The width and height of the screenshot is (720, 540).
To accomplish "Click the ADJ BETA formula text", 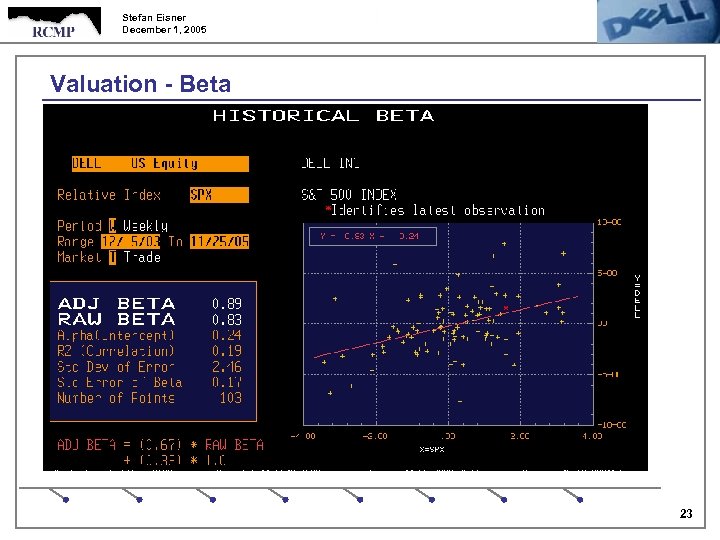I will 160,452.
